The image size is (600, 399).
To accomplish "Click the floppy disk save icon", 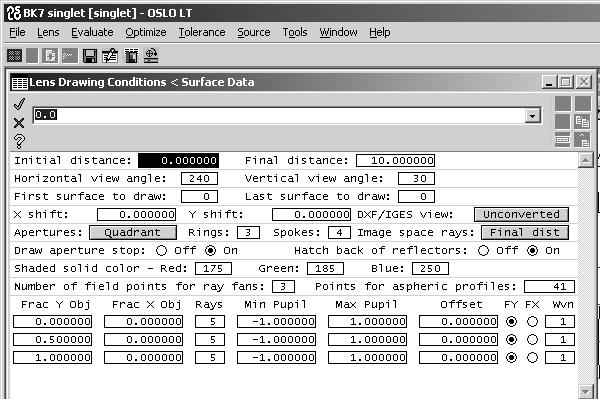I will tap(90, 56).
